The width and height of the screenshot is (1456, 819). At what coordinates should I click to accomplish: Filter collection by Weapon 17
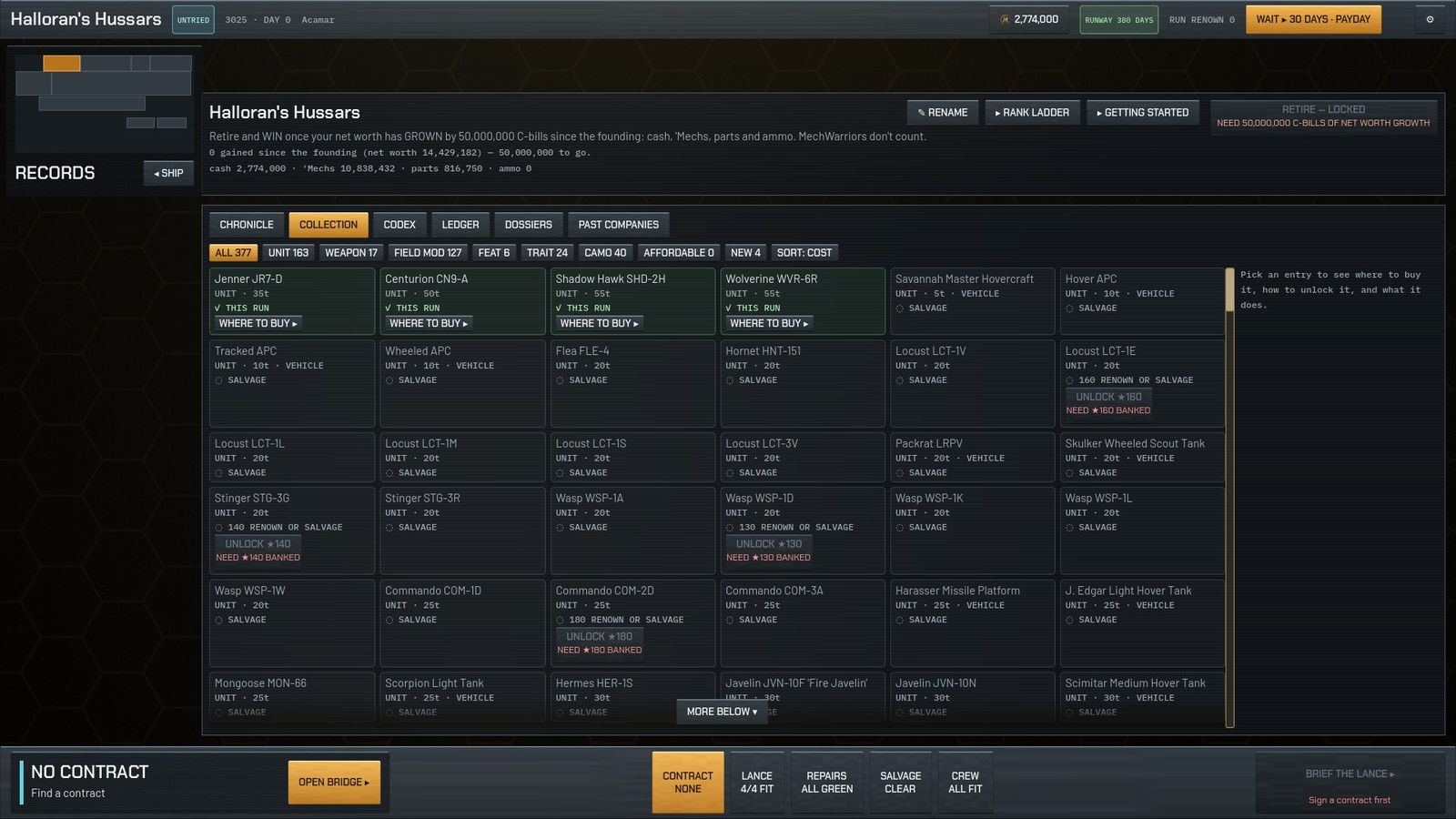(351, 253)
